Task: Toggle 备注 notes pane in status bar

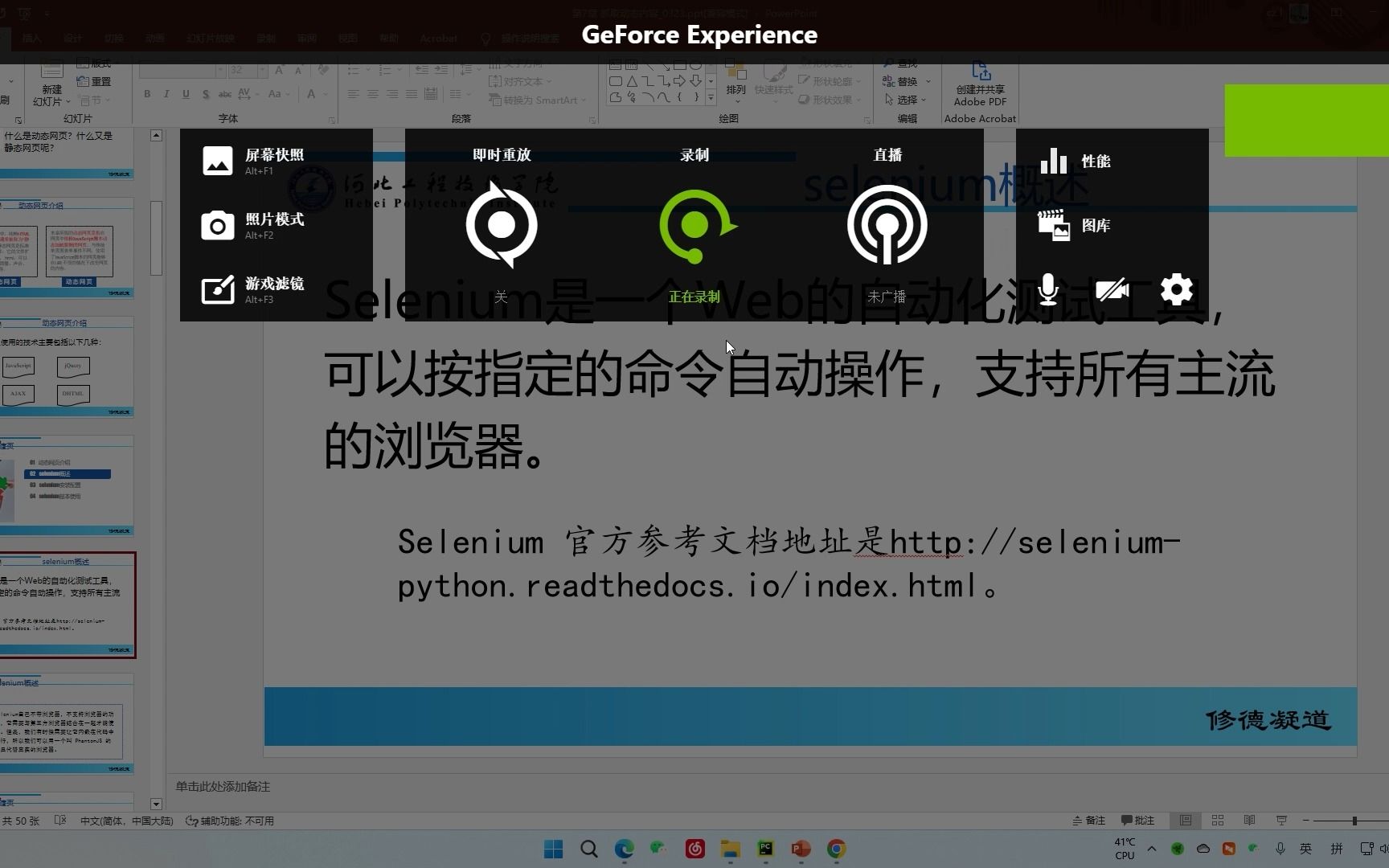Action: [1089, 821]
